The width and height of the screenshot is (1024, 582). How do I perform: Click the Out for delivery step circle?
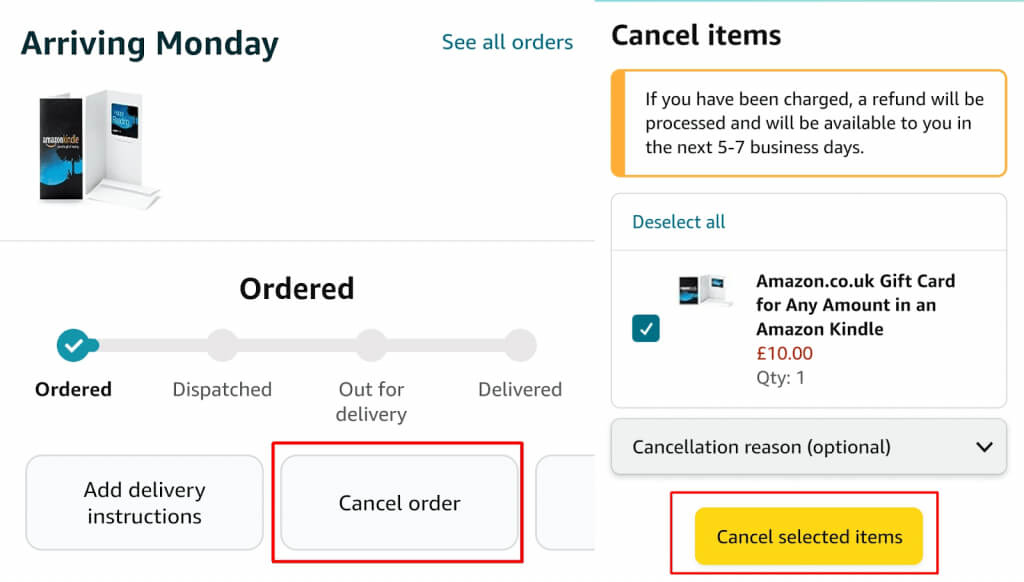coord(371,346)
